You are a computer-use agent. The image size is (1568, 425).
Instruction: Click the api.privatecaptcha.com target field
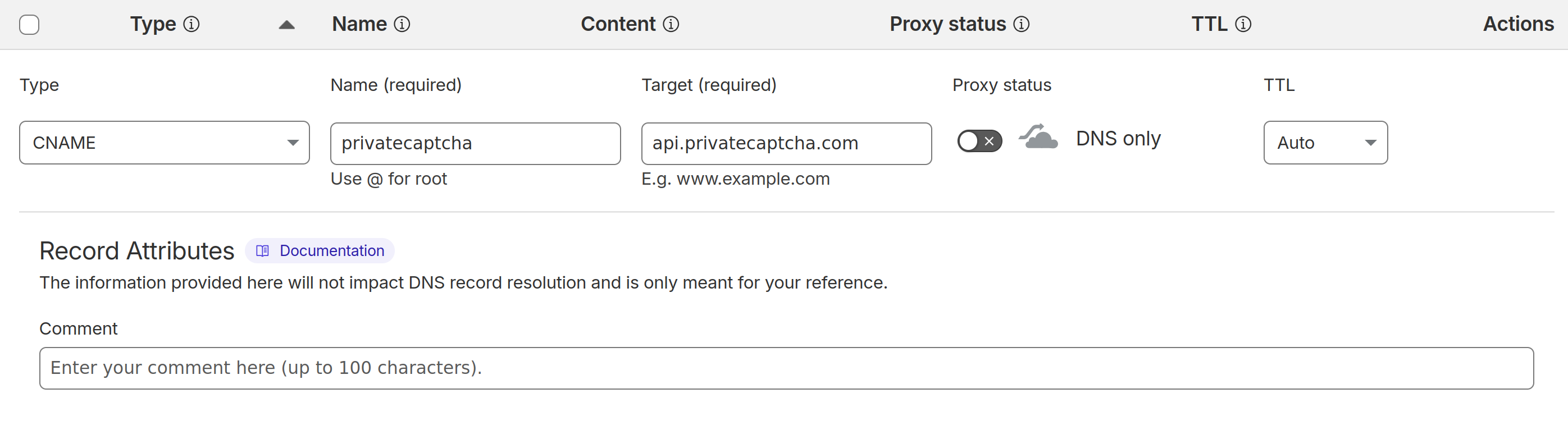tap(786, 143)
